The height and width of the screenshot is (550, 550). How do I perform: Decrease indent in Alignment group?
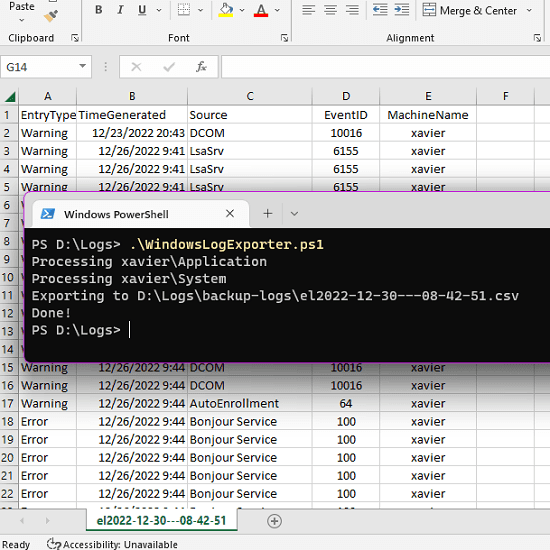coord(380,10)
